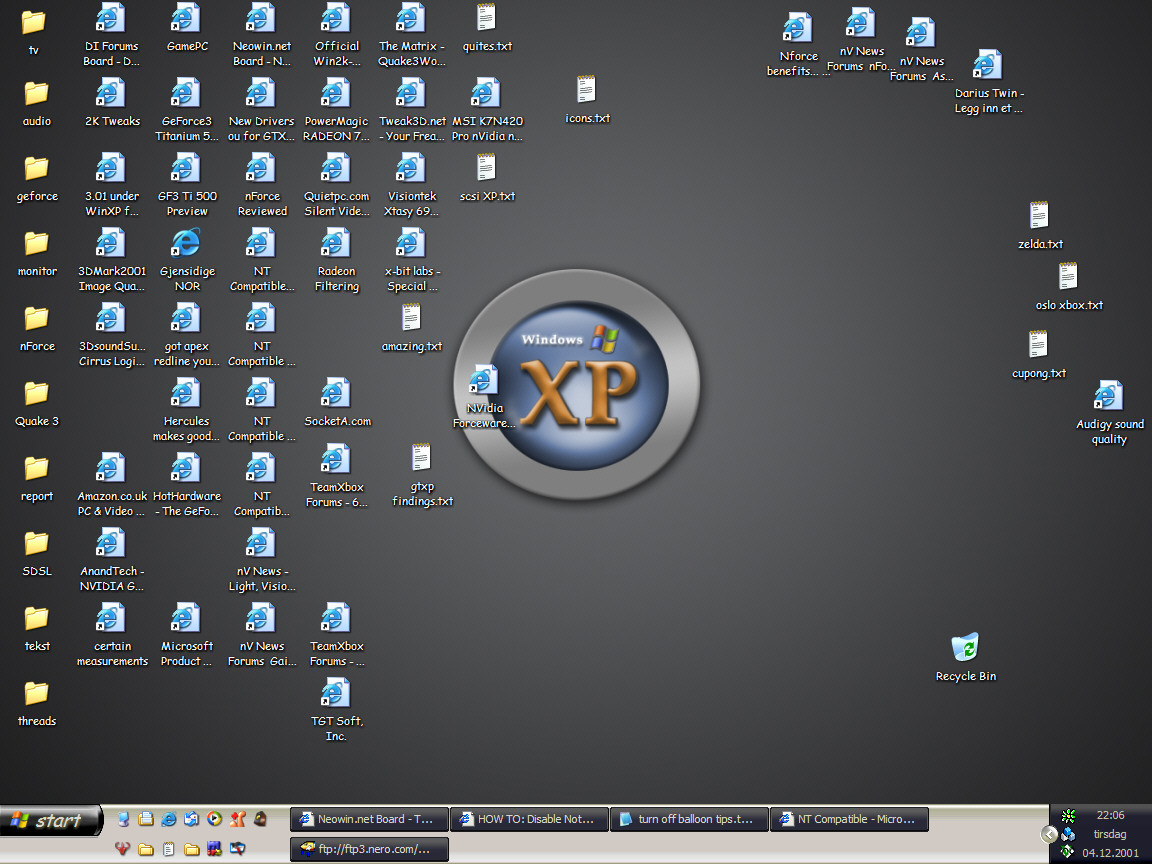Viewport: 1152px width, 864px height.
Task: Select the Tweak3D.net shortcut
Action: pyautogui.click(x=411, y=110)
